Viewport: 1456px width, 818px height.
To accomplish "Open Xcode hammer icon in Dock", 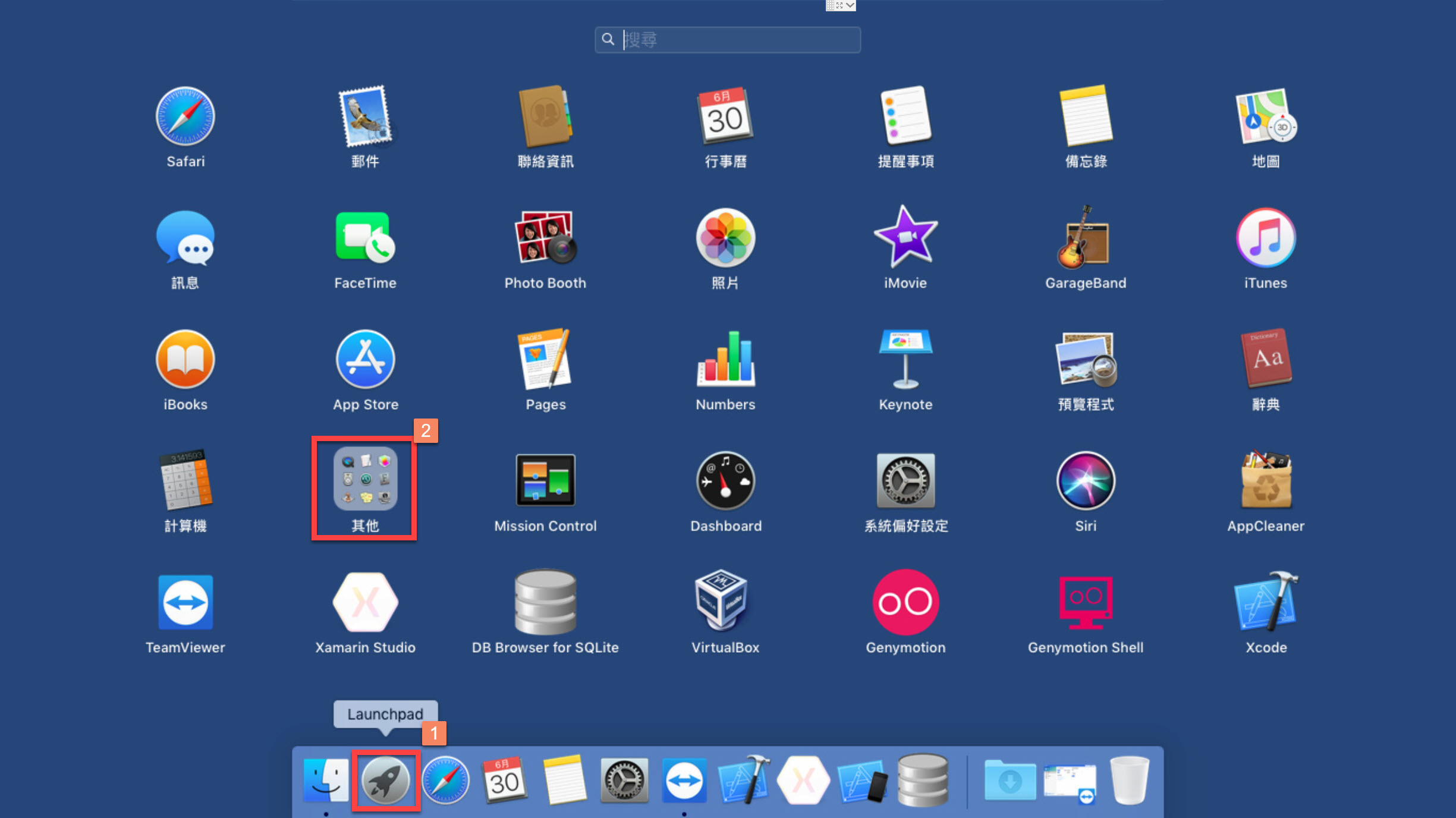I will 744,780.
